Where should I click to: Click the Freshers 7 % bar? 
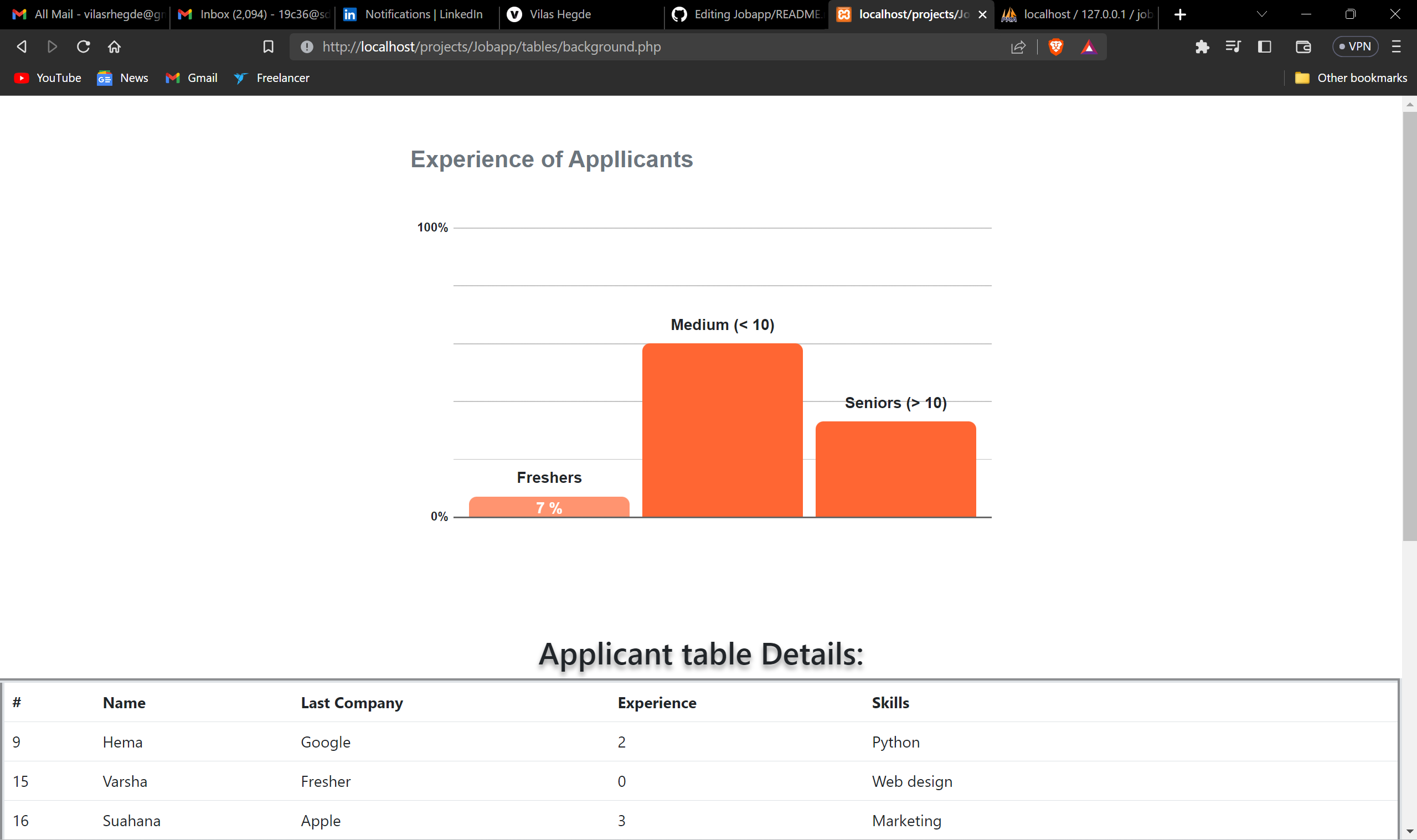click(549, 507)
